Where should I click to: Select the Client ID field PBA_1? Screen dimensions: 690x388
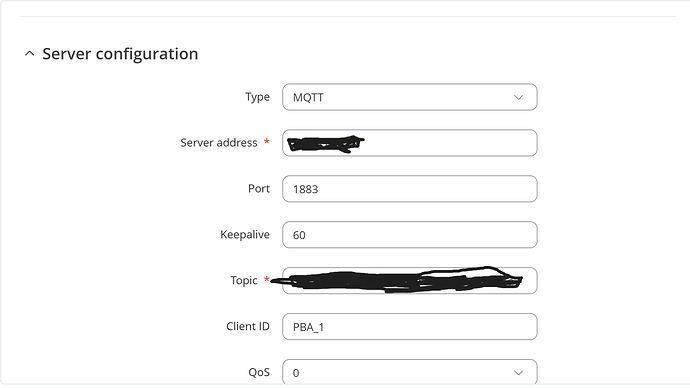[410, 326]
